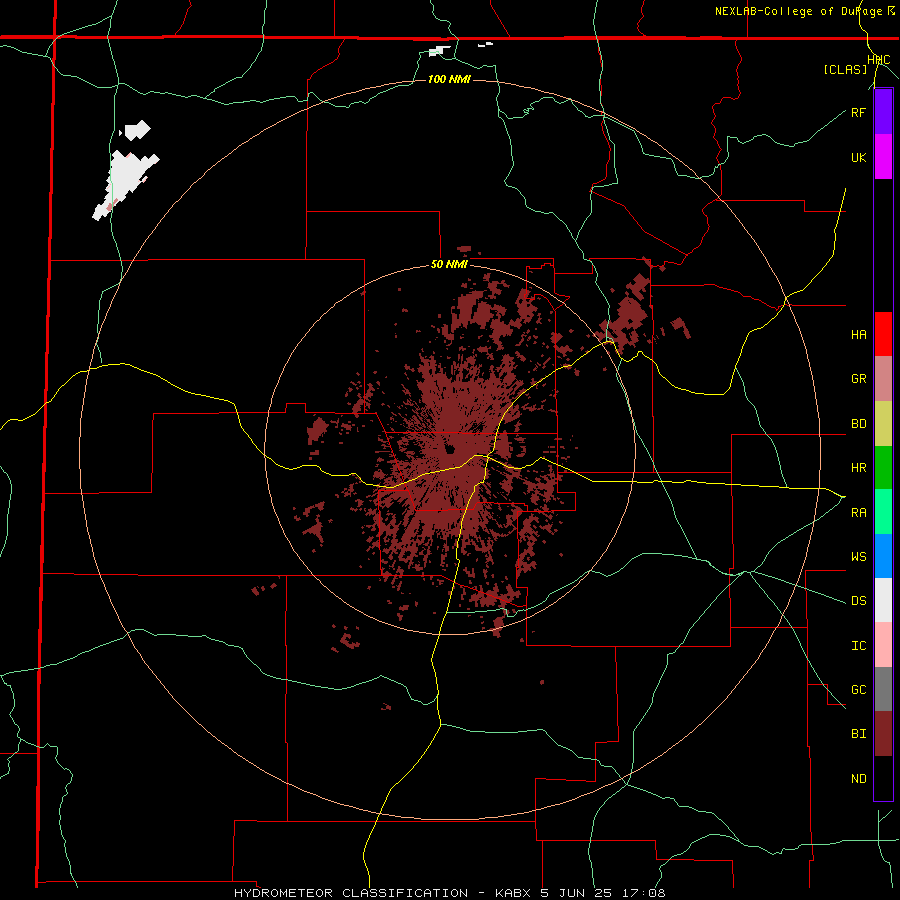
Task: Click the RA legend label
Action: [858, 513]
